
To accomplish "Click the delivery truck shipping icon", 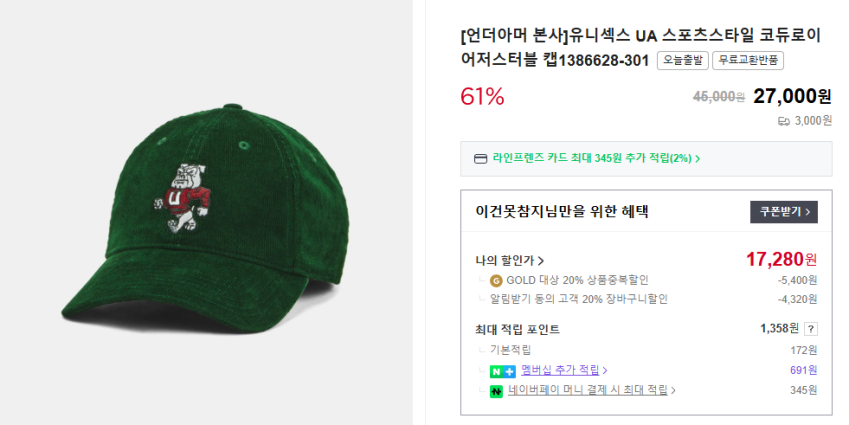I will pyautogui.click(x=784, y=121).
